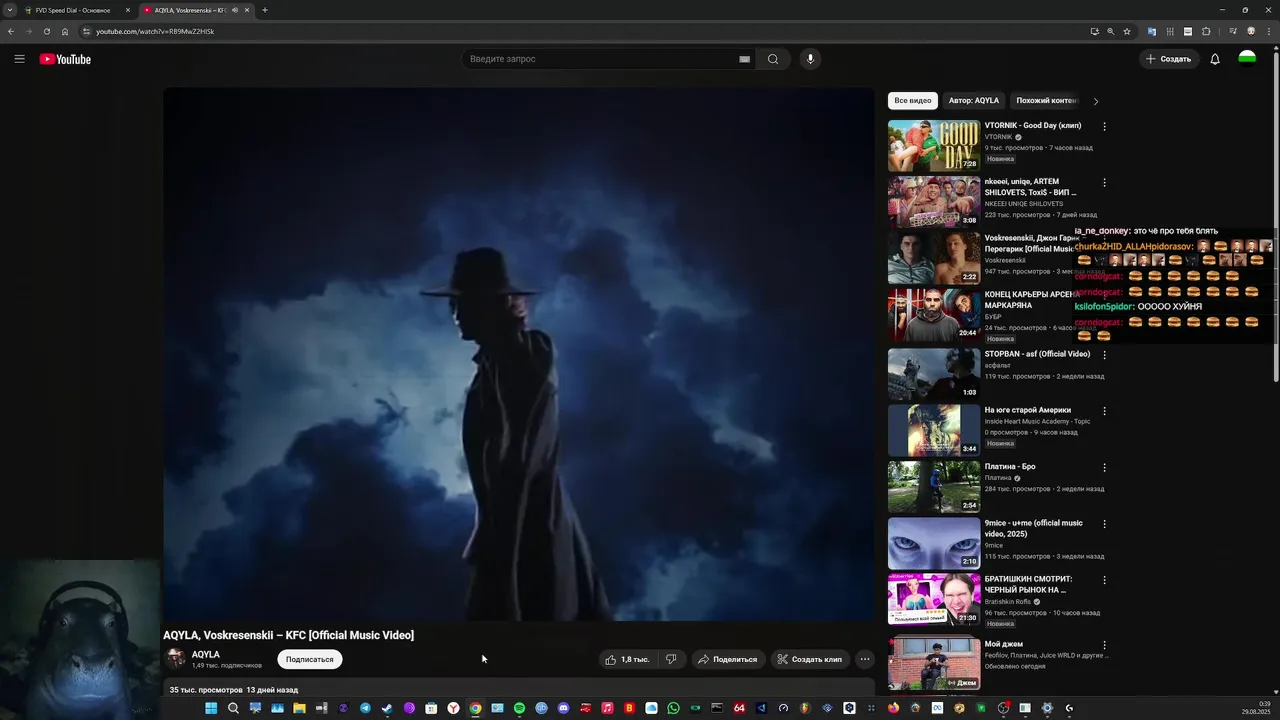Open the on-screen keyboard in search box
The height and width of the screenshot is (720, 1280).
coord(744,59)
